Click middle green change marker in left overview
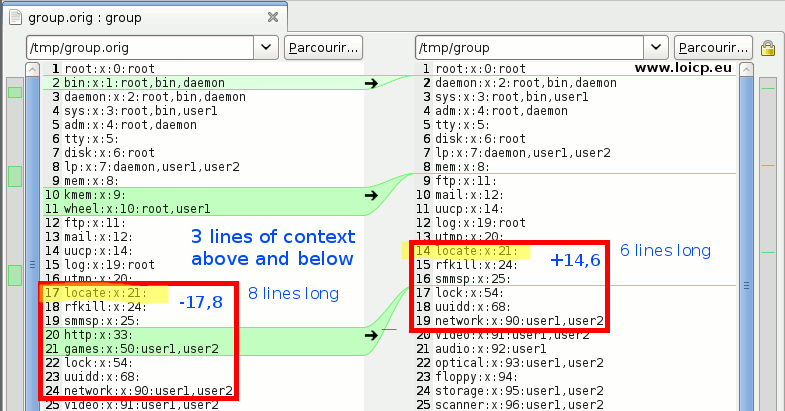 click(x=14, y=176)
